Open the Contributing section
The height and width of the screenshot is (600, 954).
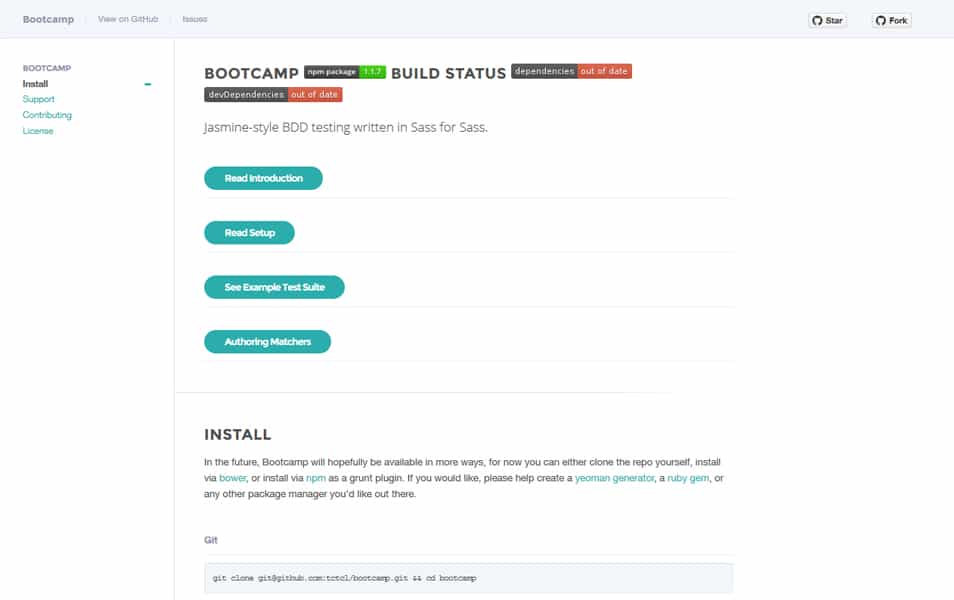tap(47, 115)
